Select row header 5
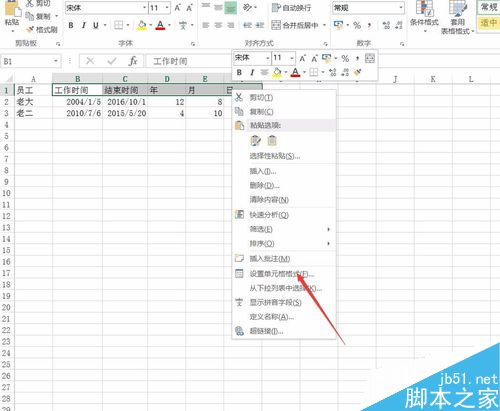 [x=7, y=136]
